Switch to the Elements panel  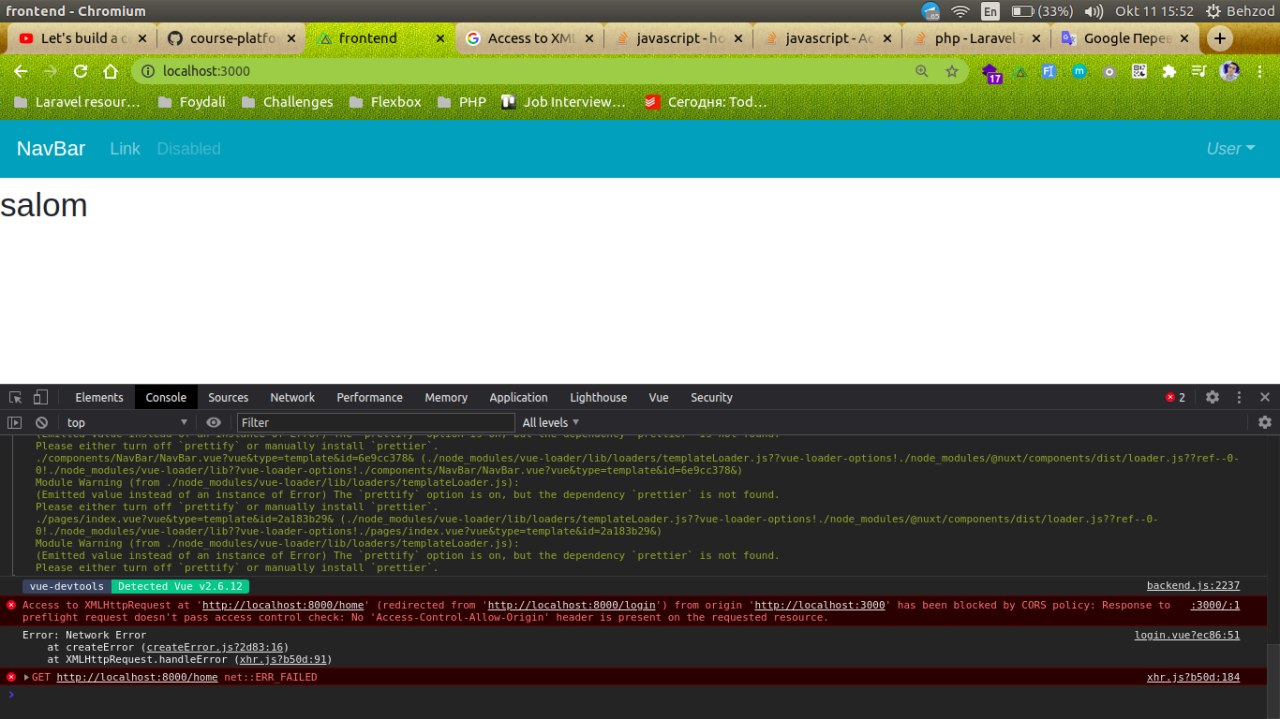99,397
